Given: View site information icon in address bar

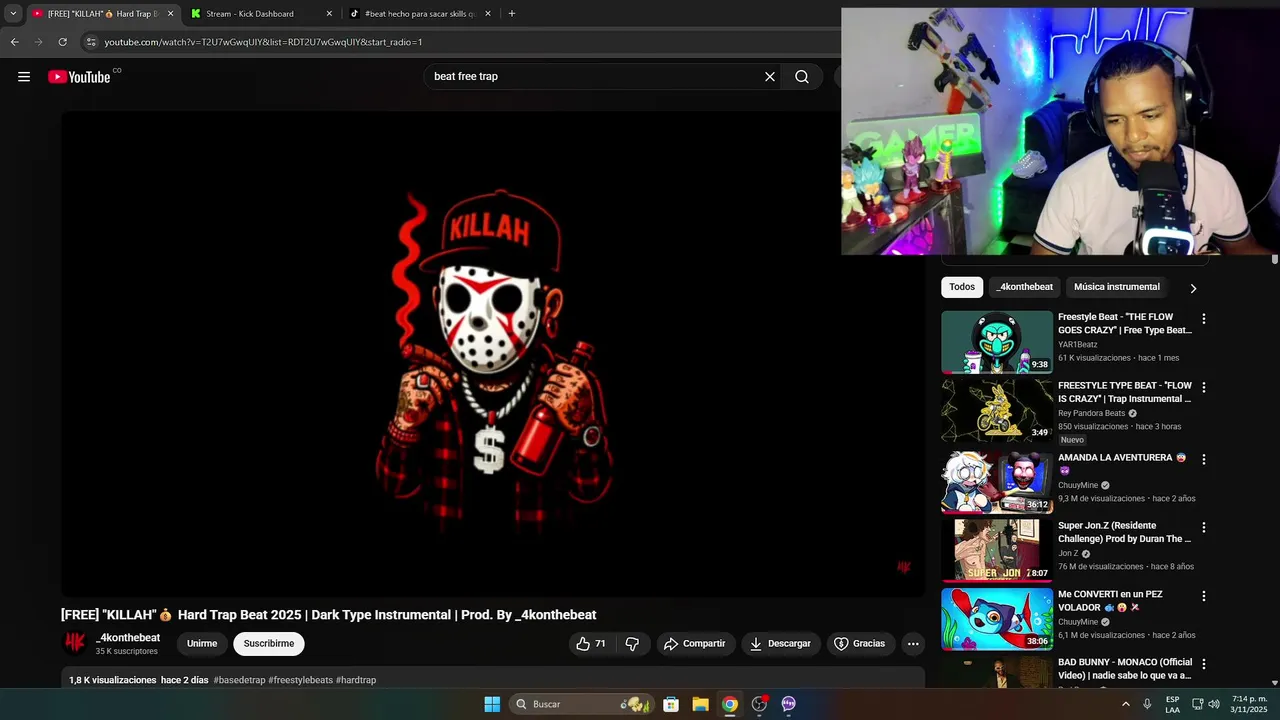Looking at the screenshot, I should coord(91,42).
